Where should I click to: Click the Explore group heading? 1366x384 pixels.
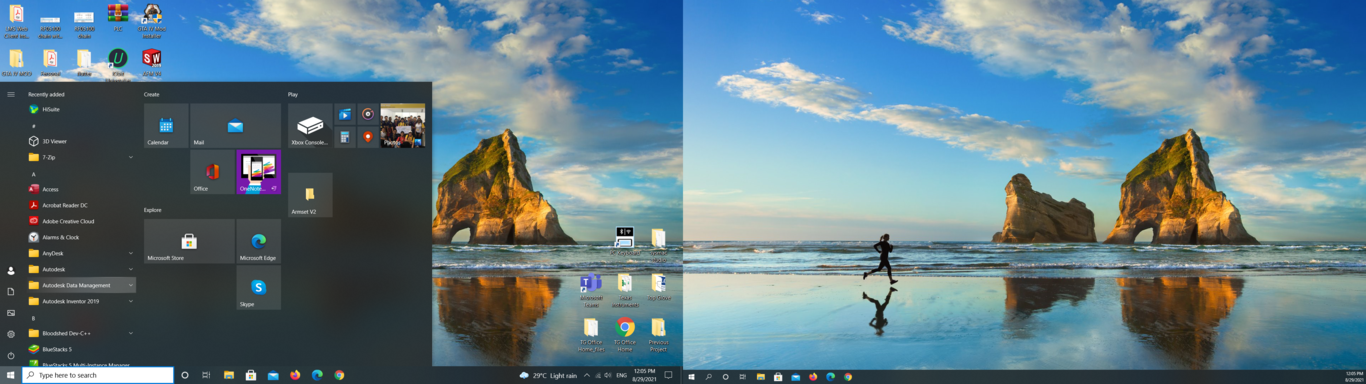point(153,210)
